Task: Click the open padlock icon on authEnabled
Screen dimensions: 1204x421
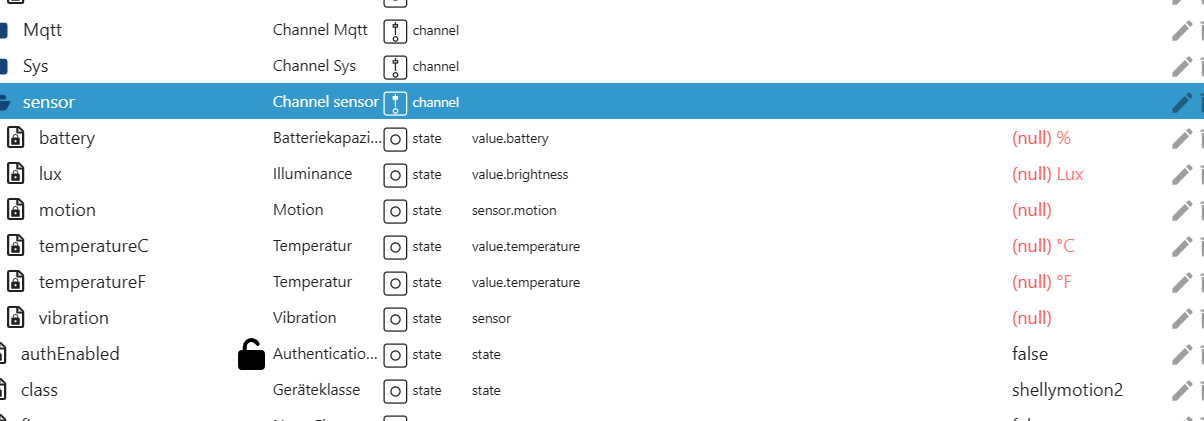Action: click(251, 354)
